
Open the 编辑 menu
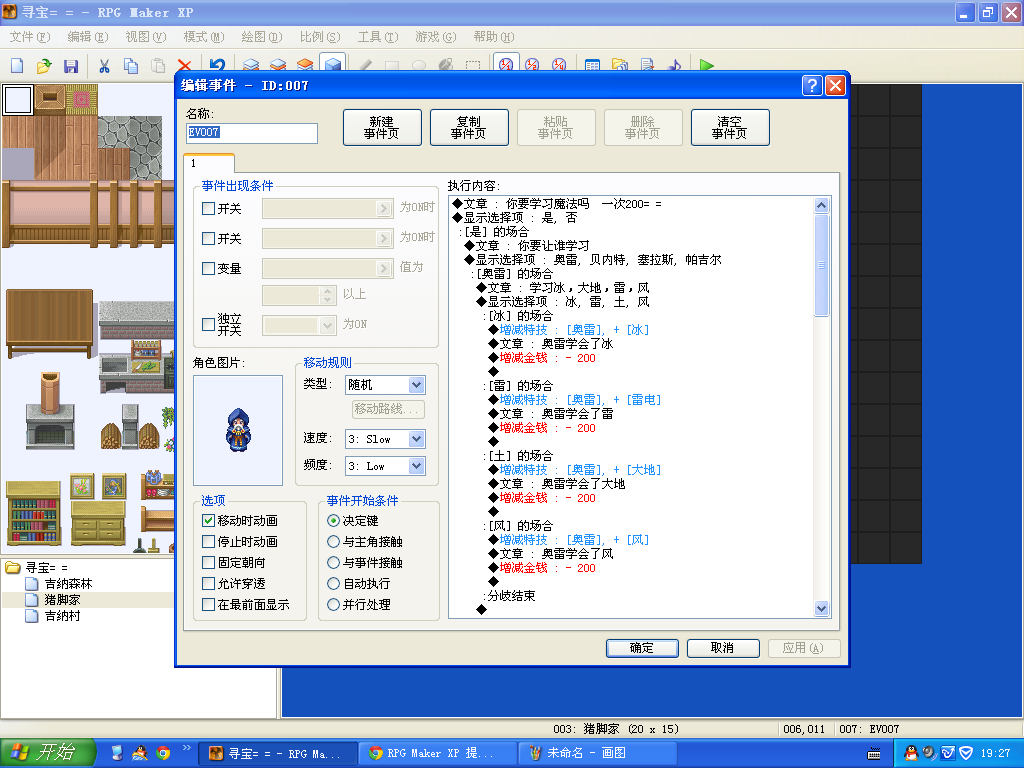pos(88,37)
